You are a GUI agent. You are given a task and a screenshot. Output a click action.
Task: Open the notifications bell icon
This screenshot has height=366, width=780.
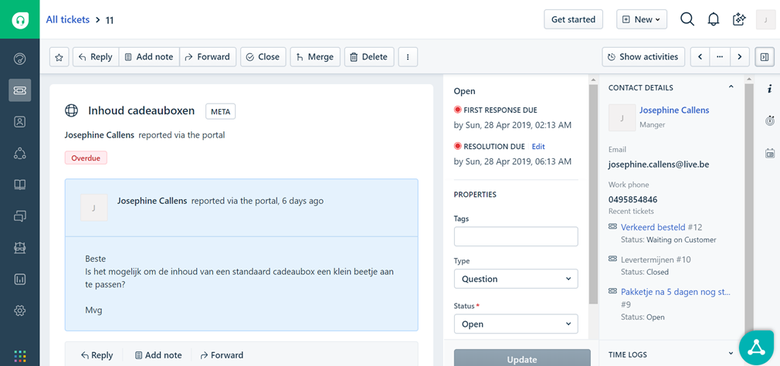point(713,19)
